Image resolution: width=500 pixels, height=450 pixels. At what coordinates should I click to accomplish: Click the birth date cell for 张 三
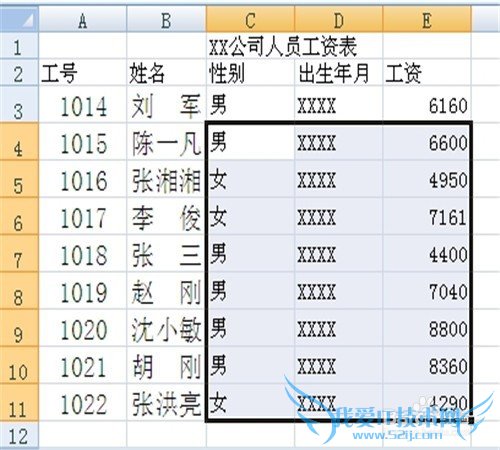pyautogui.click(x=339, y=253)
